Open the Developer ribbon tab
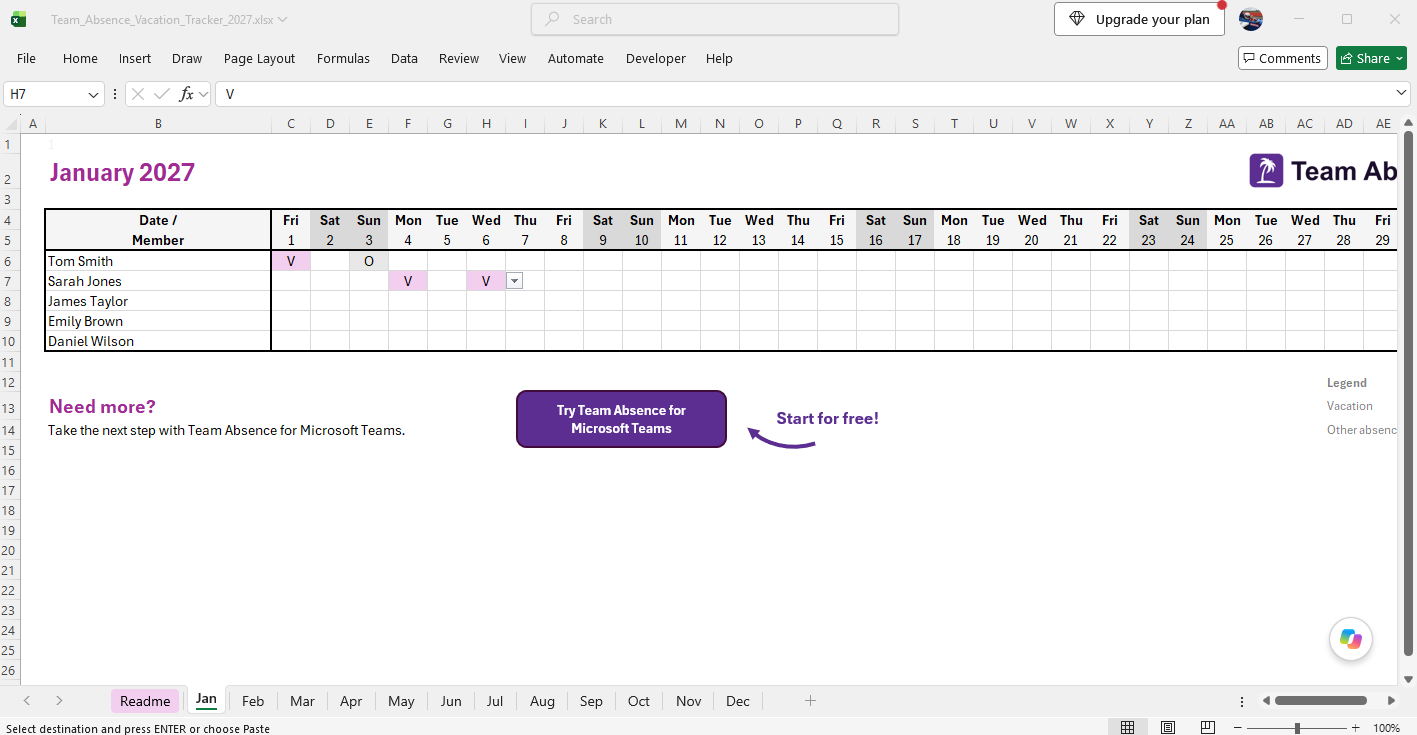The height and width of the screenshot is (735, 1417). (656, 59)
